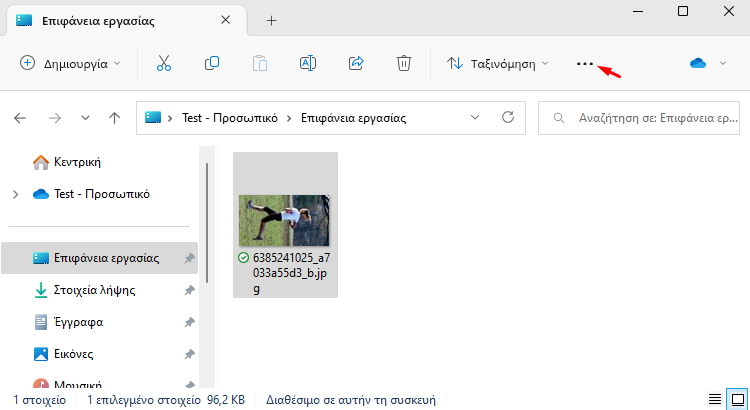Select Κεντρική in the navigation pane

[x=77, y=162]
